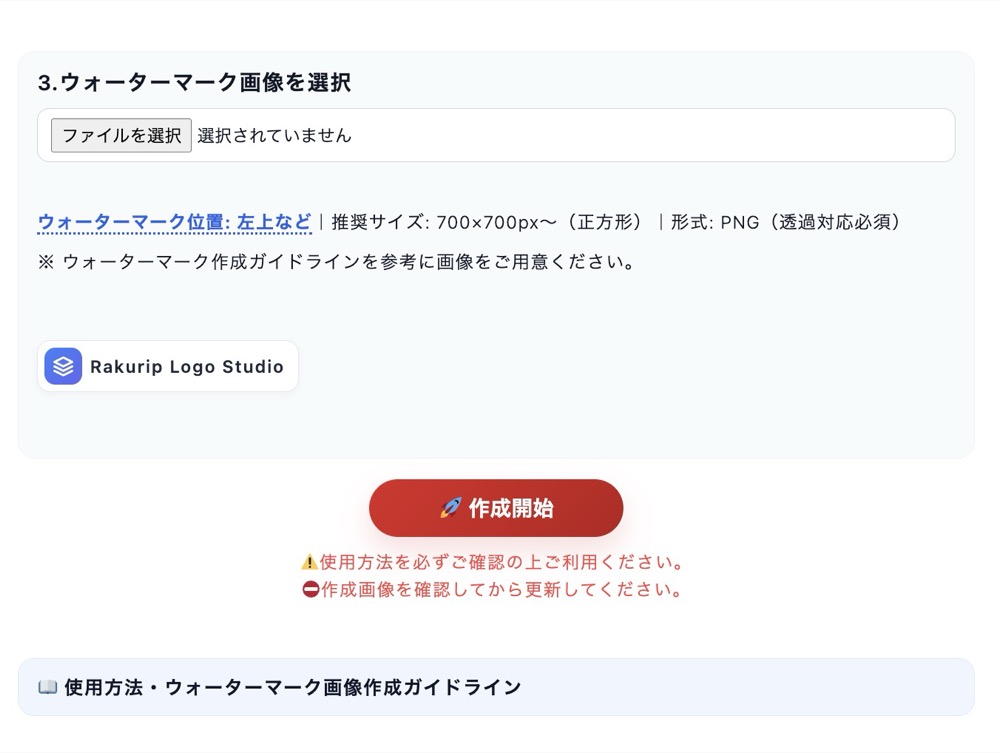Open the ウォーターマーク位置: 左上など link
Image resolution: width=1000 pixels, height=753 pixels.
point(174,222)
